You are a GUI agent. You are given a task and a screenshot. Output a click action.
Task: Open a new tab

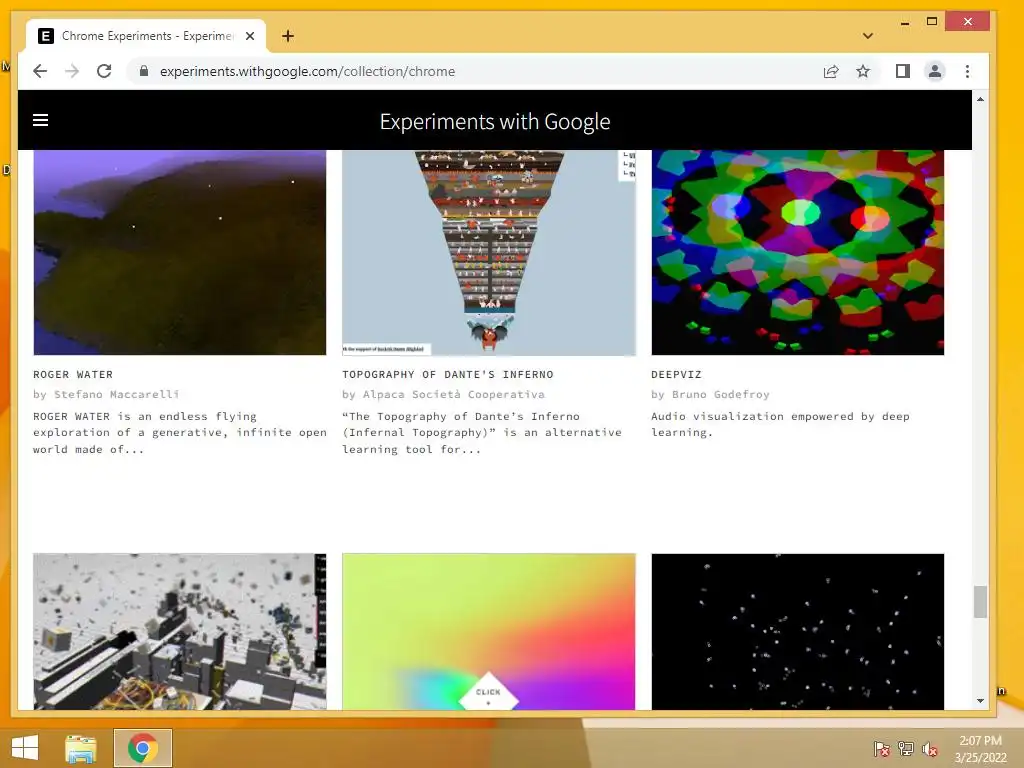(288, 36)
